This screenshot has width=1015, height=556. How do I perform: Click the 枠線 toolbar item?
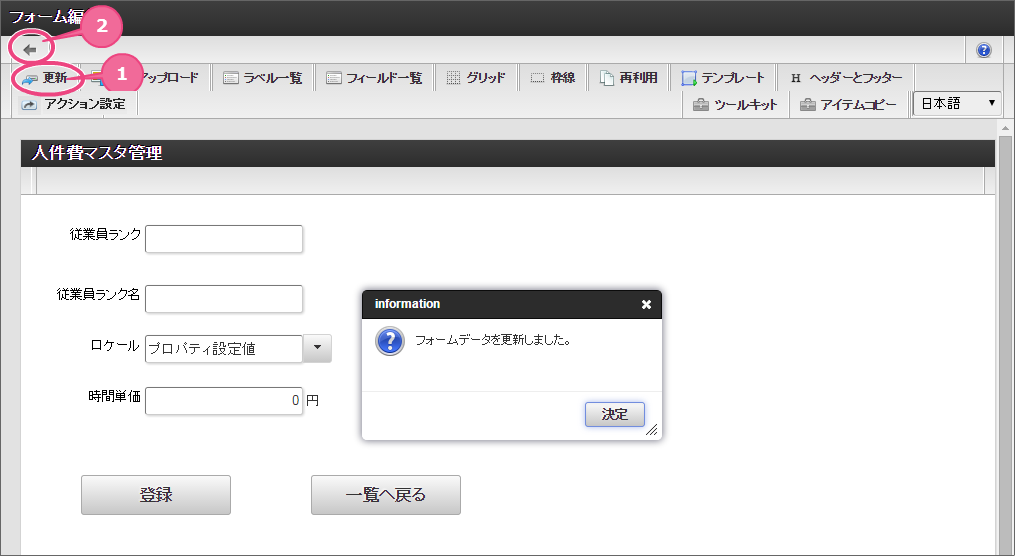click(x=553, y=78)
